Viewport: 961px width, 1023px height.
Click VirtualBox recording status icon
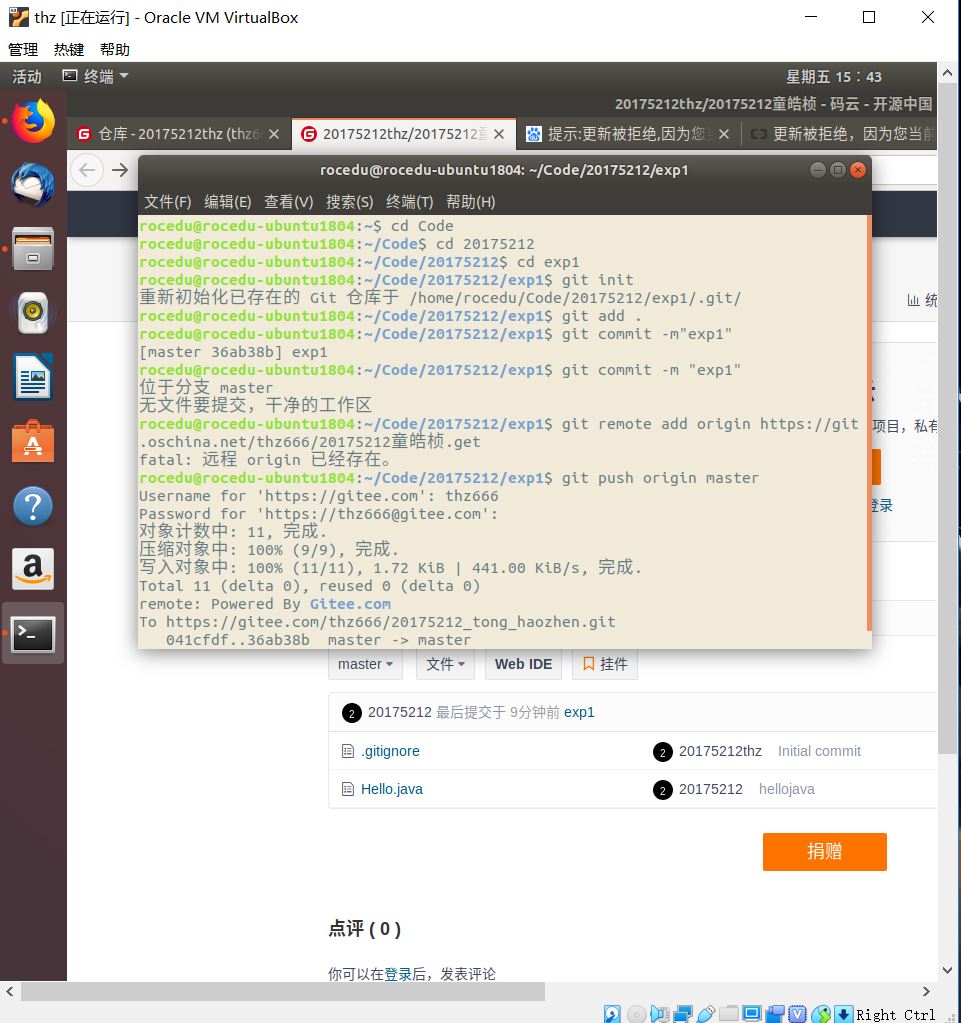[775, 1013]
